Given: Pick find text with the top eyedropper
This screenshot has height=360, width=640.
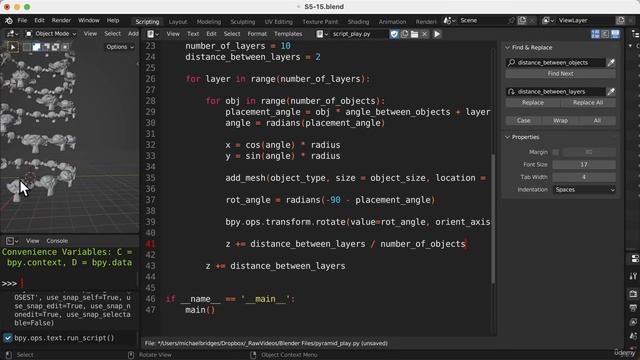Looking at the screenshot, I should pos(611,62).
